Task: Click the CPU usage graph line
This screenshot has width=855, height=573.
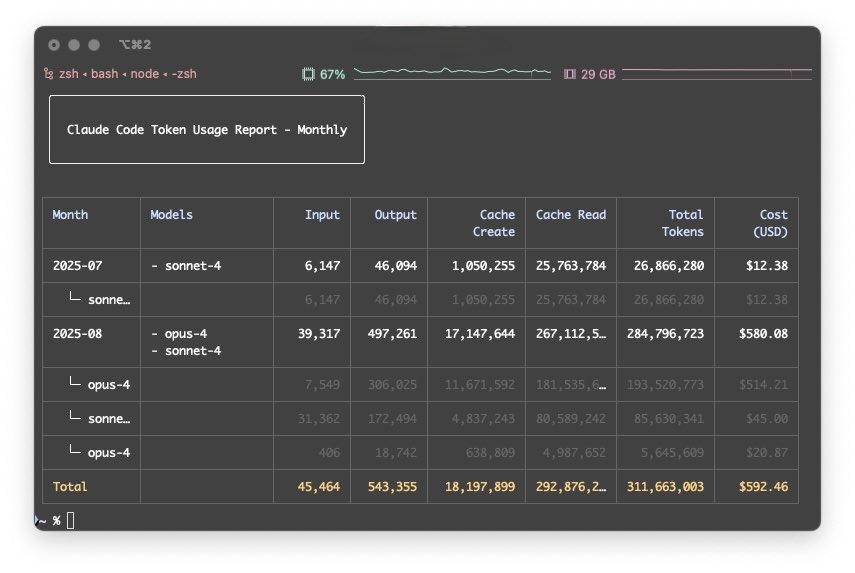Action: point(452,73)
